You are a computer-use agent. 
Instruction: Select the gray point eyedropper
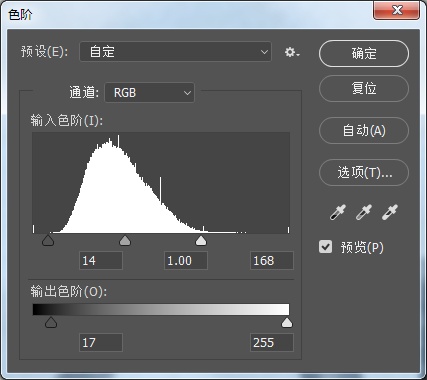pos(364,212)
